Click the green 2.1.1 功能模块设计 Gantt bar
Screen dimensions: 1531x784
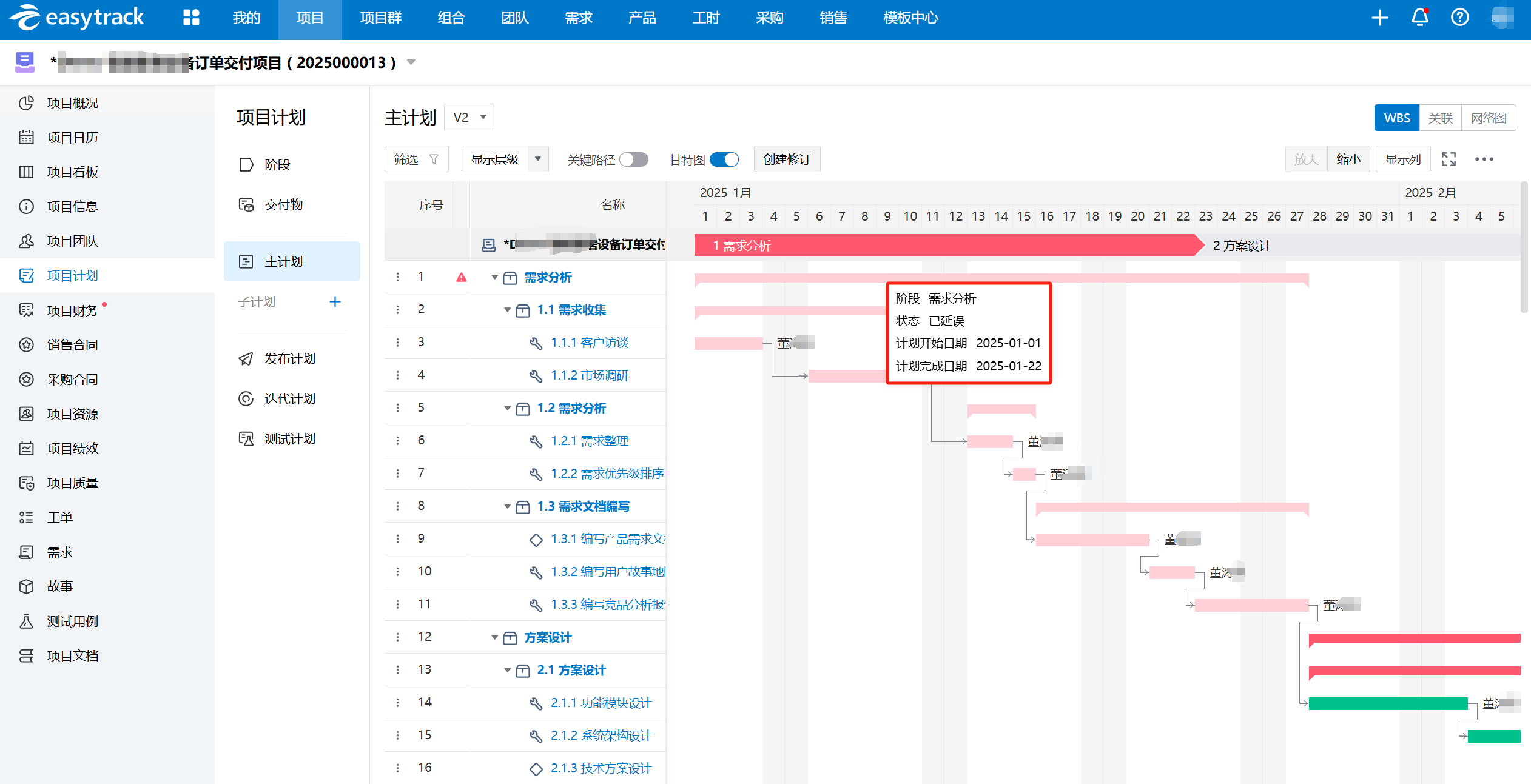pyautogui.click(x=1387, y=703)
